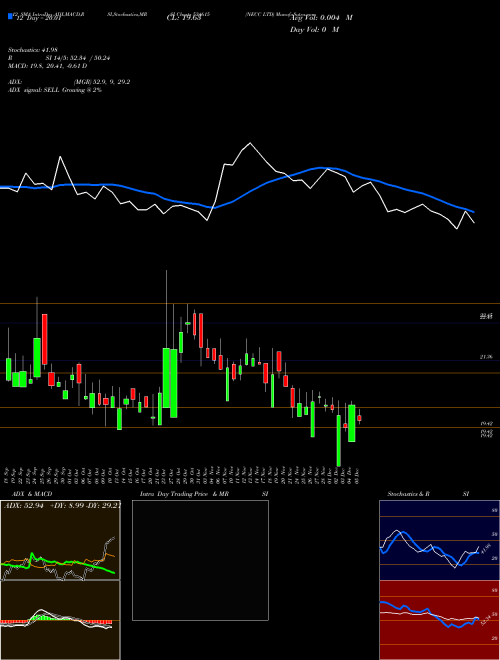500x660 pixels.
Task: Click the 'ADX: 52.94 +DY: 8.99 -DY: 29.21' readout
Action: [x=62, y=505]
